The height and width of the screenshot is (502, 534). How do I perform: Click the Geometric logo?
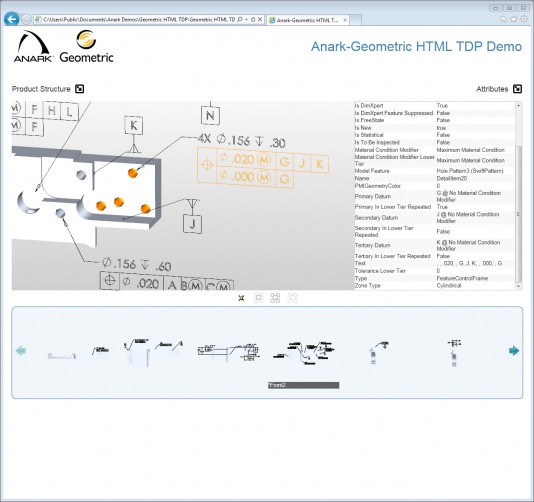pos(86,47)
